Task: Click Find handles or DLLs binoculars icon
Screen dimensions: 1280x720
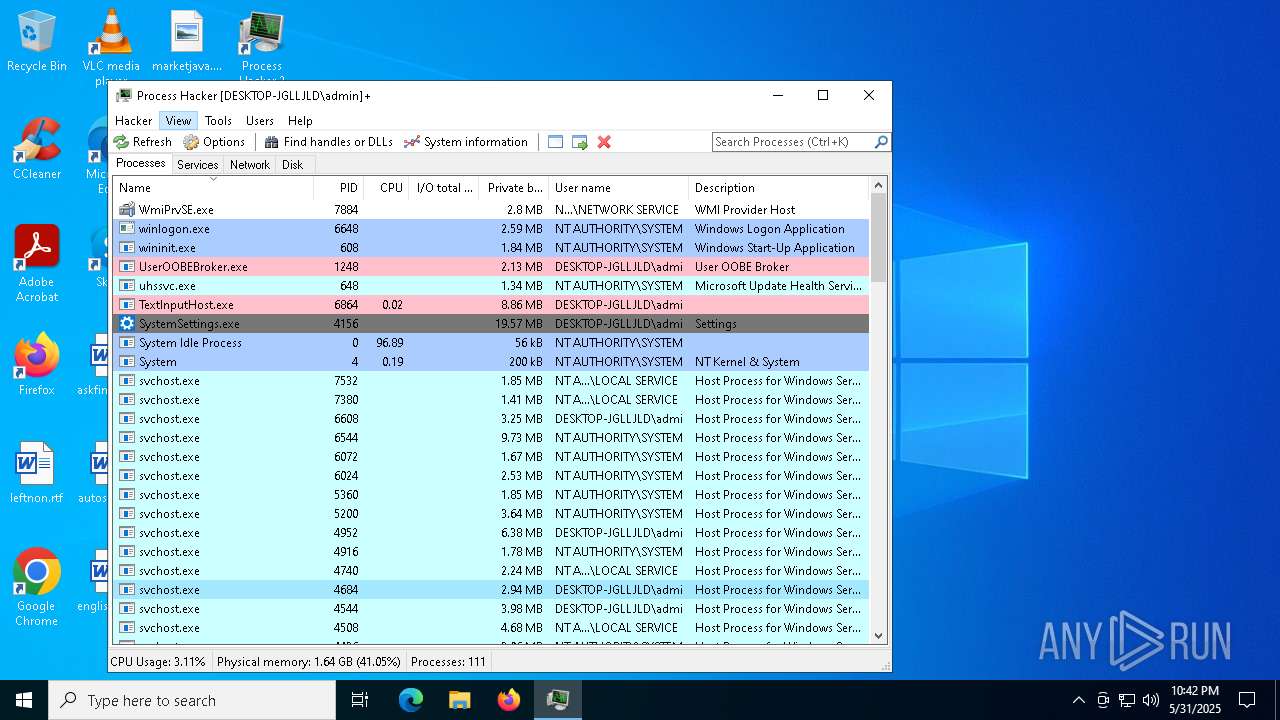Action: (271, 142)
